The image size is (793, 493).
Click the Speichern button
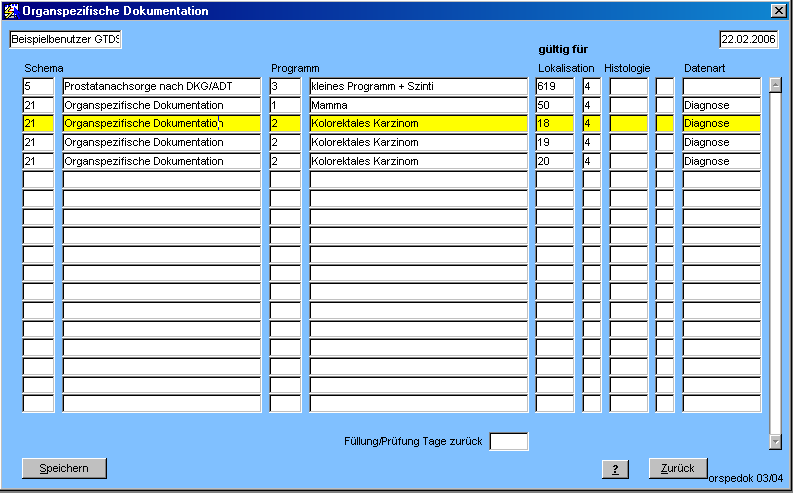[64, 468]
